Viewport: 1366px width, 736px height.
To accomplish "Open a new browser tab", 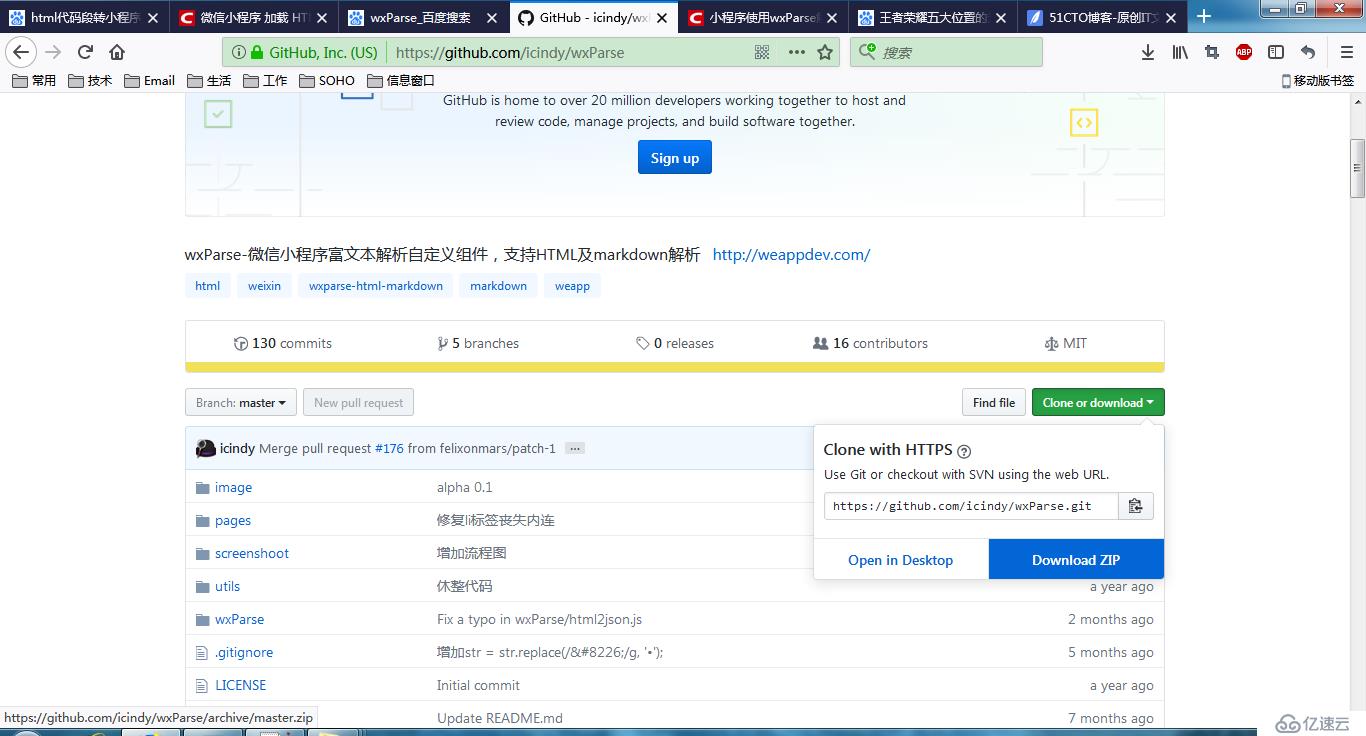I will tap(1204, 16).
